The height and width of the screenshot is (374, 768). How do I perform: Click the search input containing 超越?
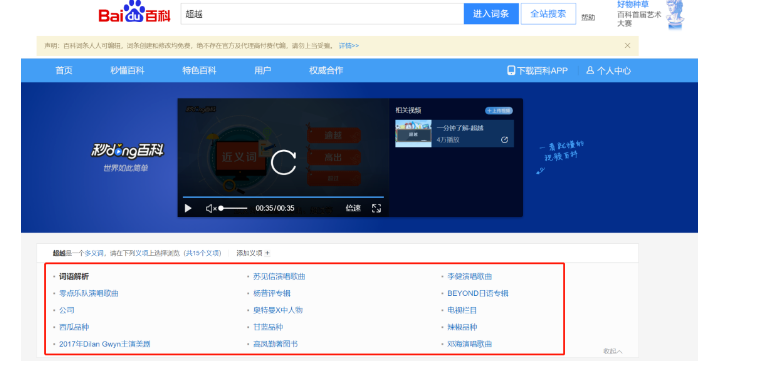(x=322, y=14)
